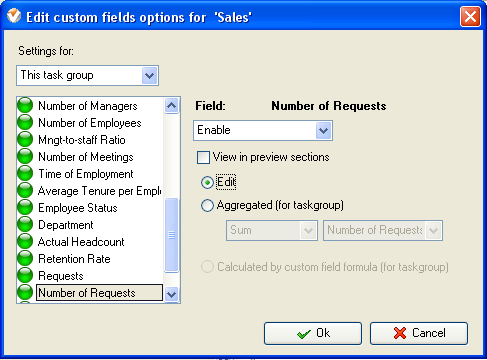Click the field list scrollbar thumb
The width and height of the screenshot is (487, 360).
coord(172,235)
